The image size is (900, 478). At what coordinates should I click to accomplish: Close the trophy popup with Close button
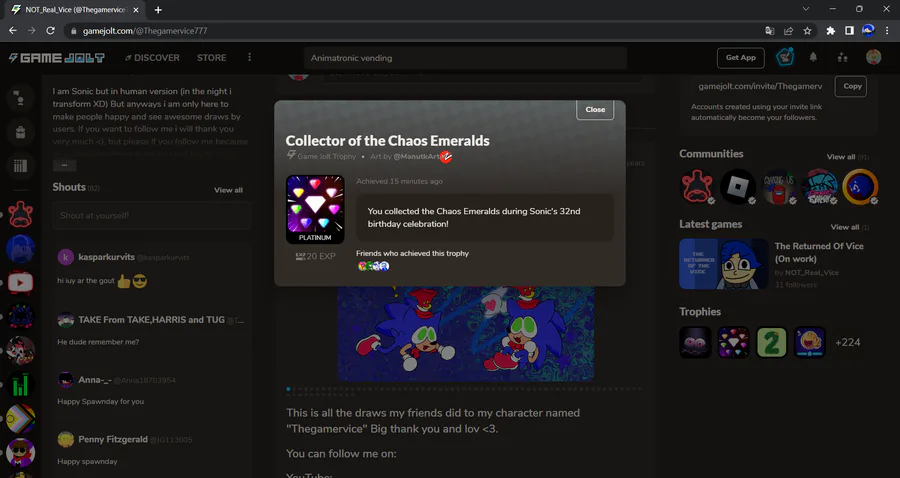[x=595, y=109]
